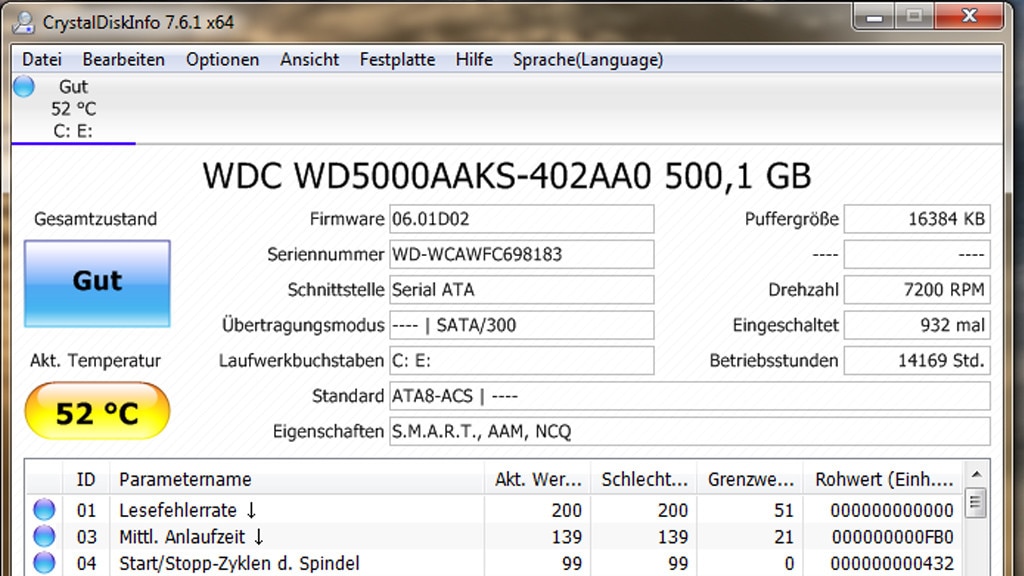This screenshot has width=1024, height=576.
Task: Click the status circle for Start/Stopp-Zyklen row
Action: click(x=44, y=562)
